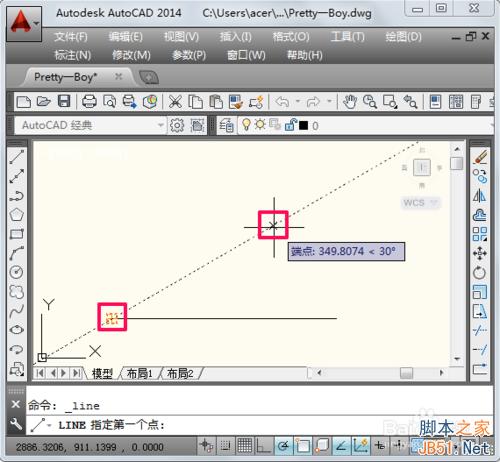Select the Rotate tool

click(480, 273)
